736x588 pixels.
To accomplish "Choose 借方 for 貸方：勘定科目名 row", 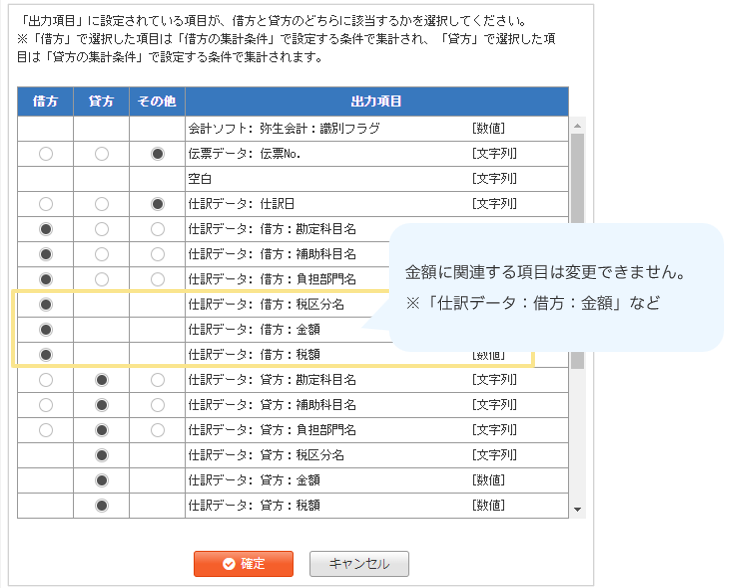I will click(x=45, y=380).
